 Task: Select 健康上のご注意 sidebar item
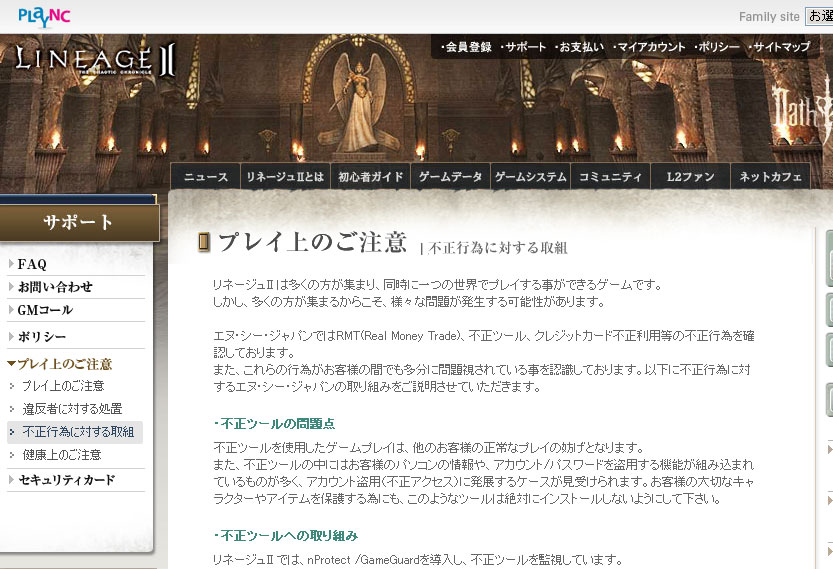click(62, 455)
